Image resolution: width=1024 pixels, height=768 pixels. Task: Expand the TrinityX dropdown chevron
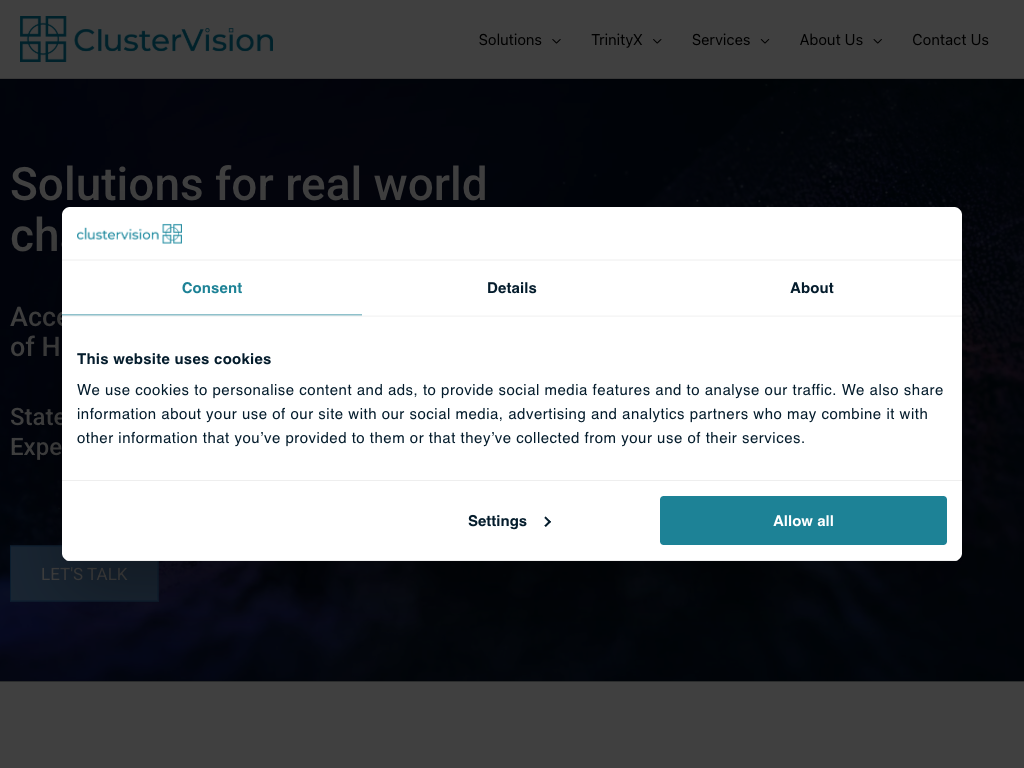click(x=658, y=41)
